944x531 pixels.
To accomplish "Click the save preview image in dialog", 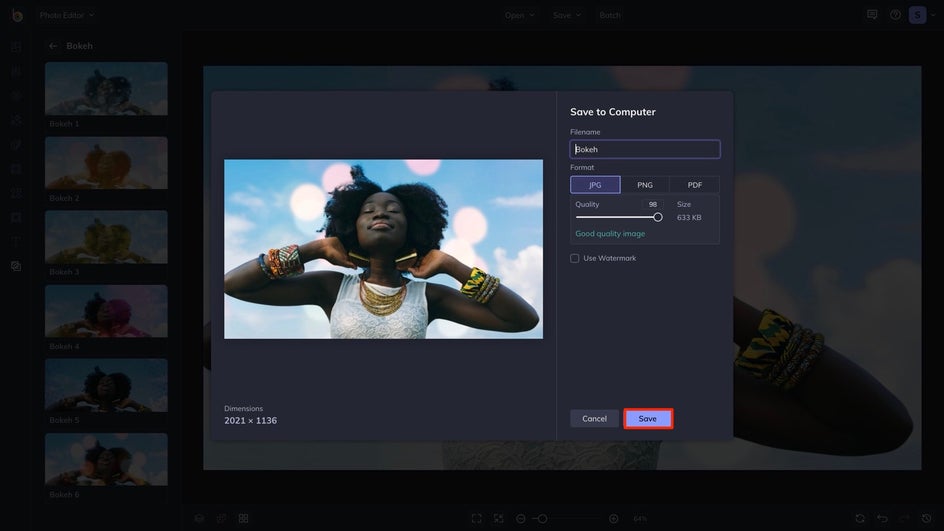I will [x=384, y=249].
